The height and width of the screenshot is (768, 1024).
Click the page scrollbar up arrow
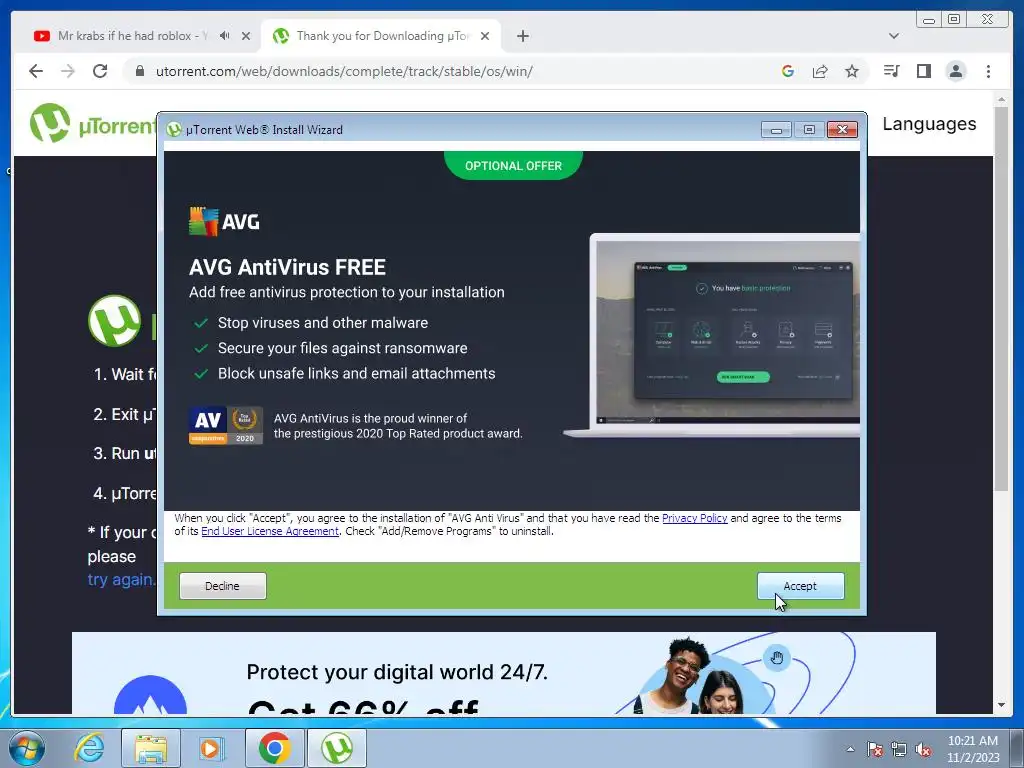pyautogui.click(x=1001, y=100)
